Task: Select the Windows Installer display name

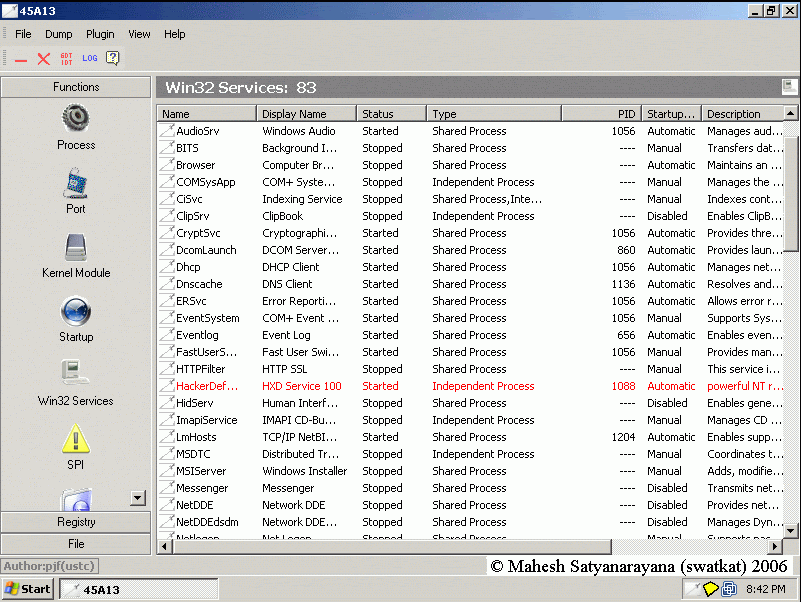Action: click(304, 471)
